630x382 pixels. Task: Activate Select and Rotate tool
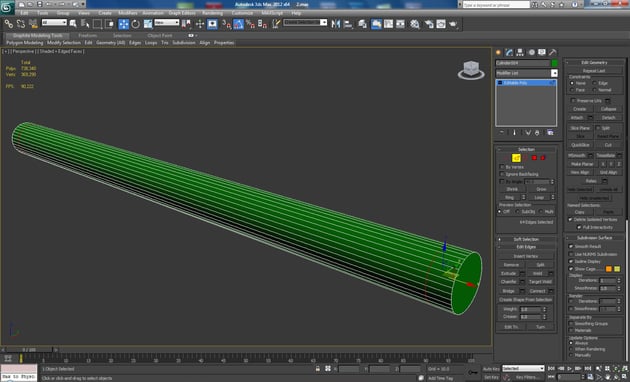(135, 24)
